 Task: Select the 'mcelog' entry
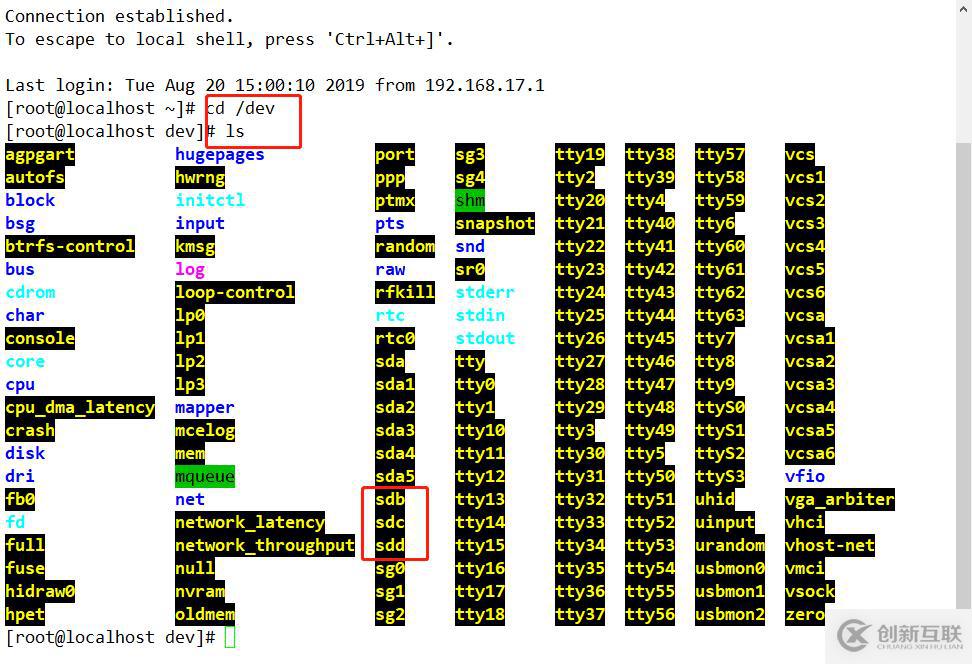205,430
